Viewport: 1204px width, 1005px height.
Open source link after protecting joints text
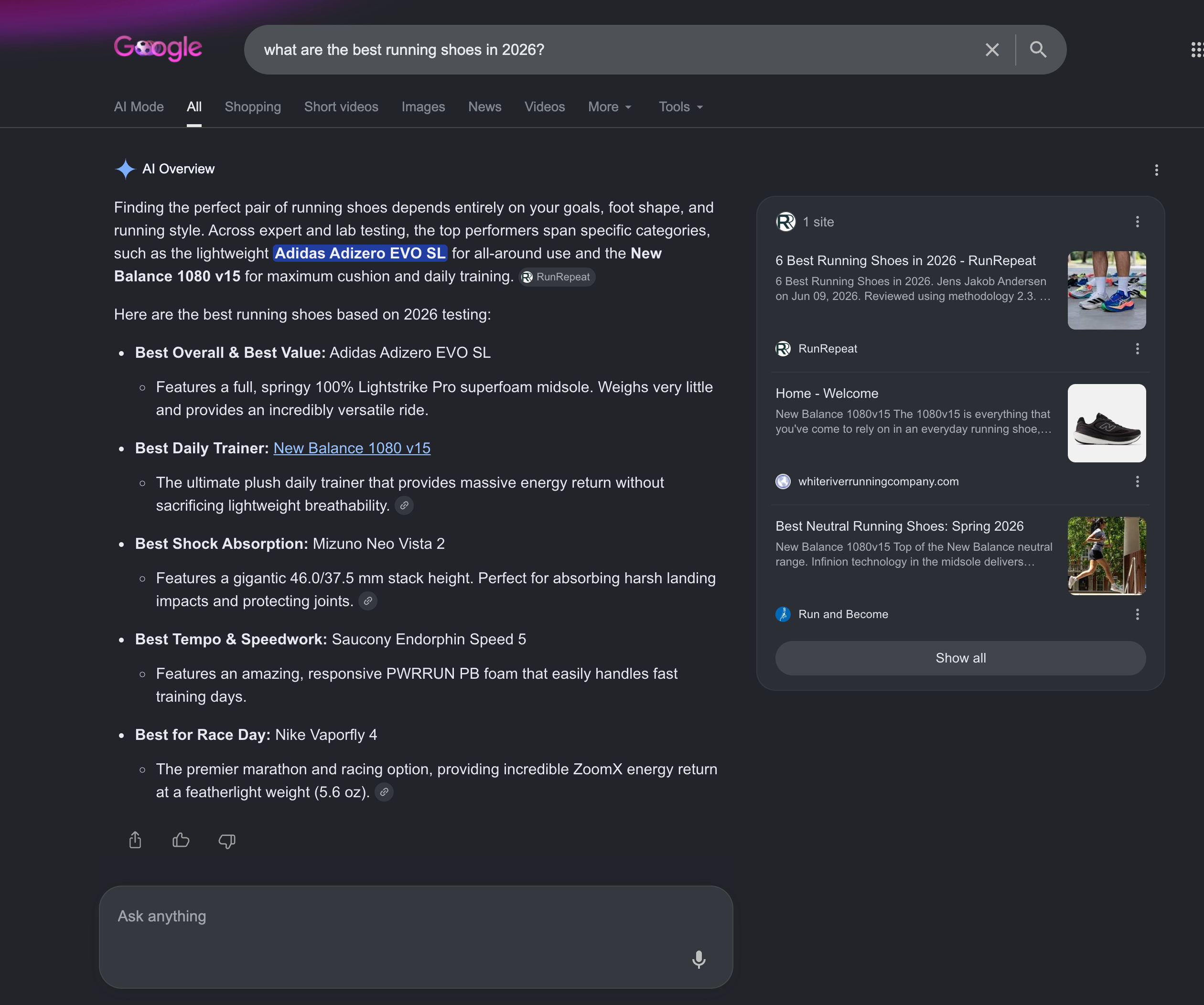point(367,601)
